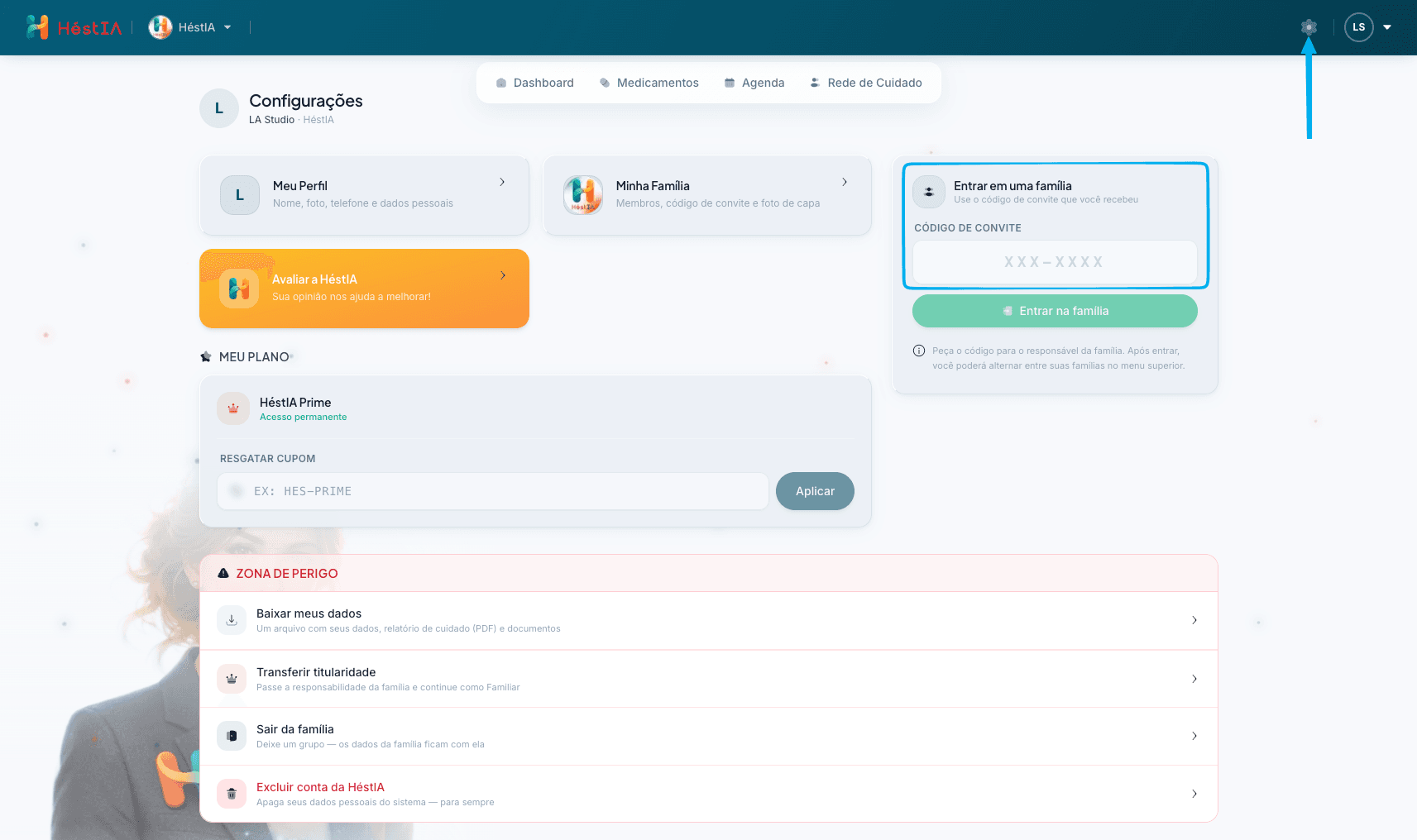Click the Minha Família logo thumbnail
Viewport: 1417px width, 840px height.
tap(583, 195)
